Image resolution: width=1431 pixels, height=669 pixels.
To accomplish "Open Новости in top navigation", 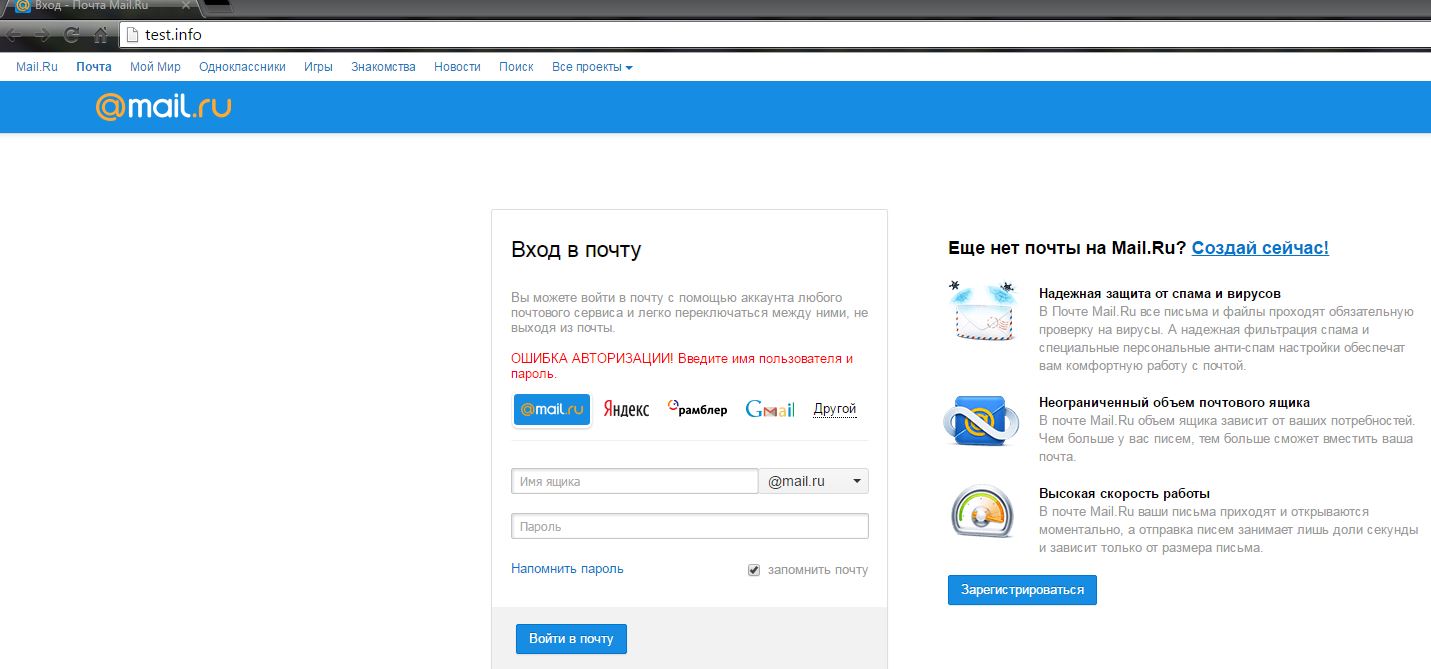I will 457,67.
